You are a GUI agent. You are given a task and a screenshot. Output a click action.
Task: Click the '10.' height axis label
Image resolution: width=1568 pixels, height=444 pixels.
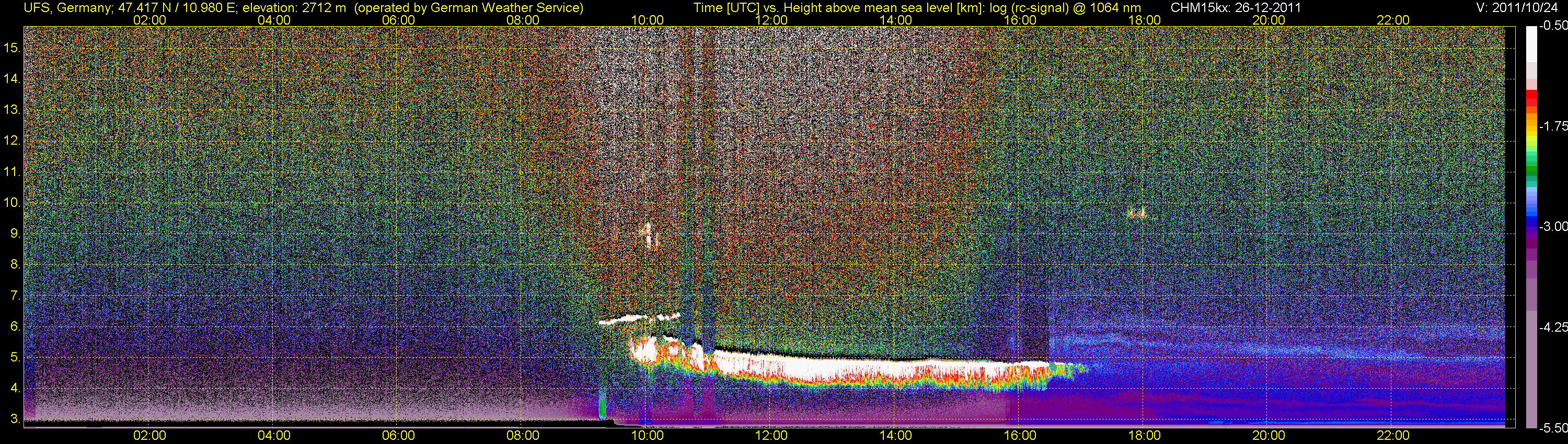coord(12,203)
